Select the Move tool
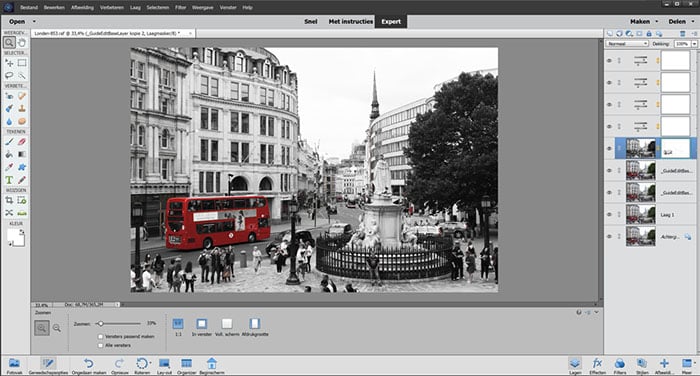This screenshot has width=700, height=376. [x=9, y=63]
